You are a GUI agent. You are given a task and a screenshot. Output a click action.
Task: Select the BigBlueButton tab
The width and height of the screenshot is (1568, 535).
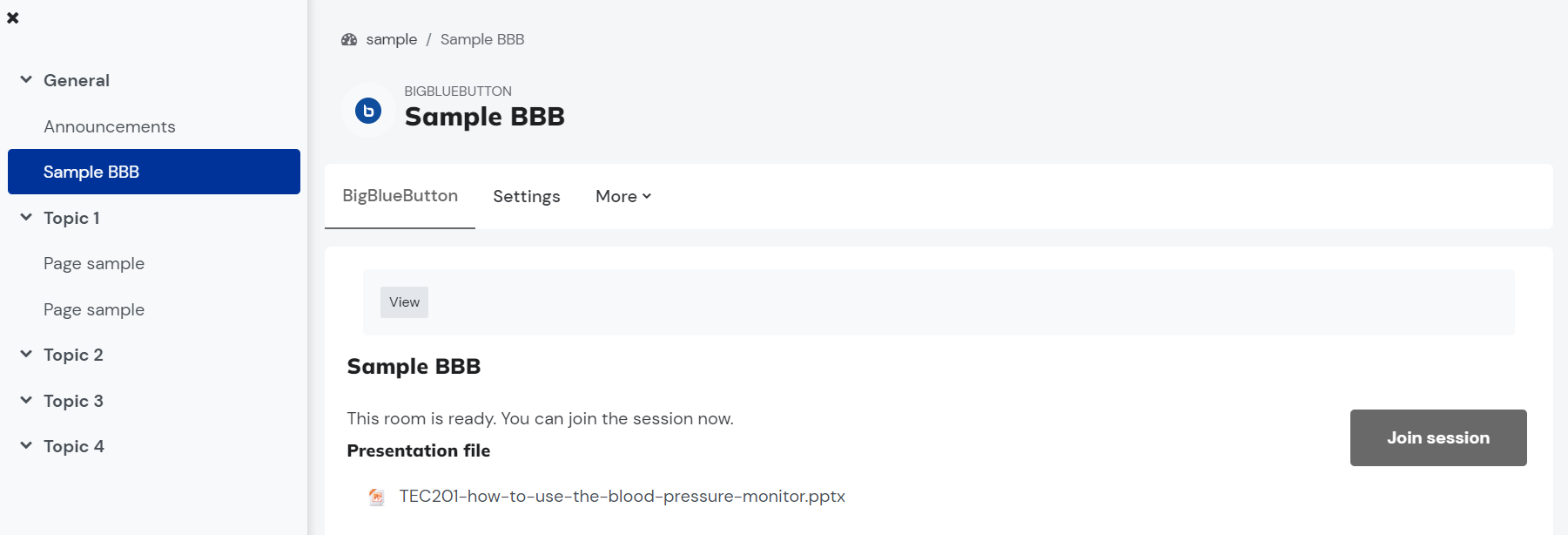(x=400, y=196)
